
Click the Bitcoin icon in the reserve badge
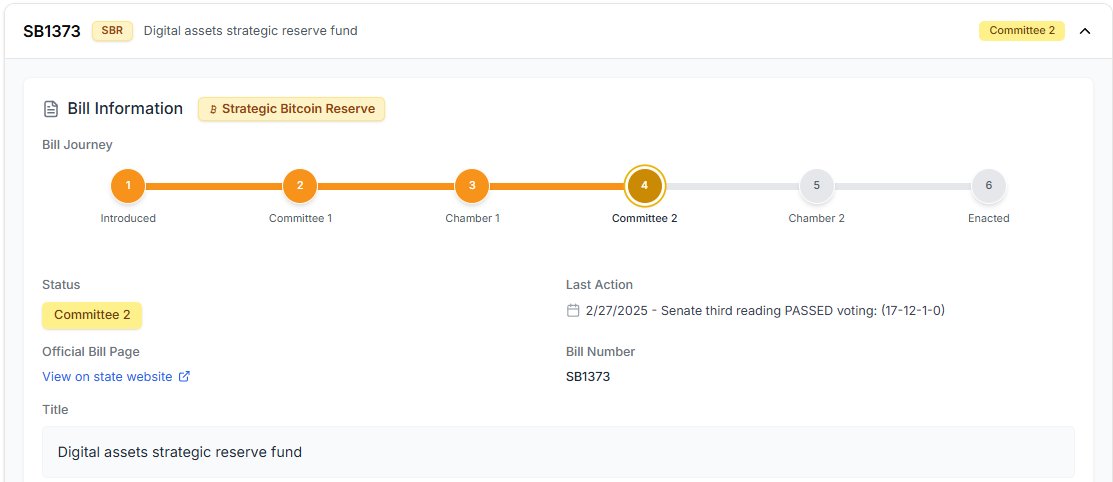pos(213,109)
